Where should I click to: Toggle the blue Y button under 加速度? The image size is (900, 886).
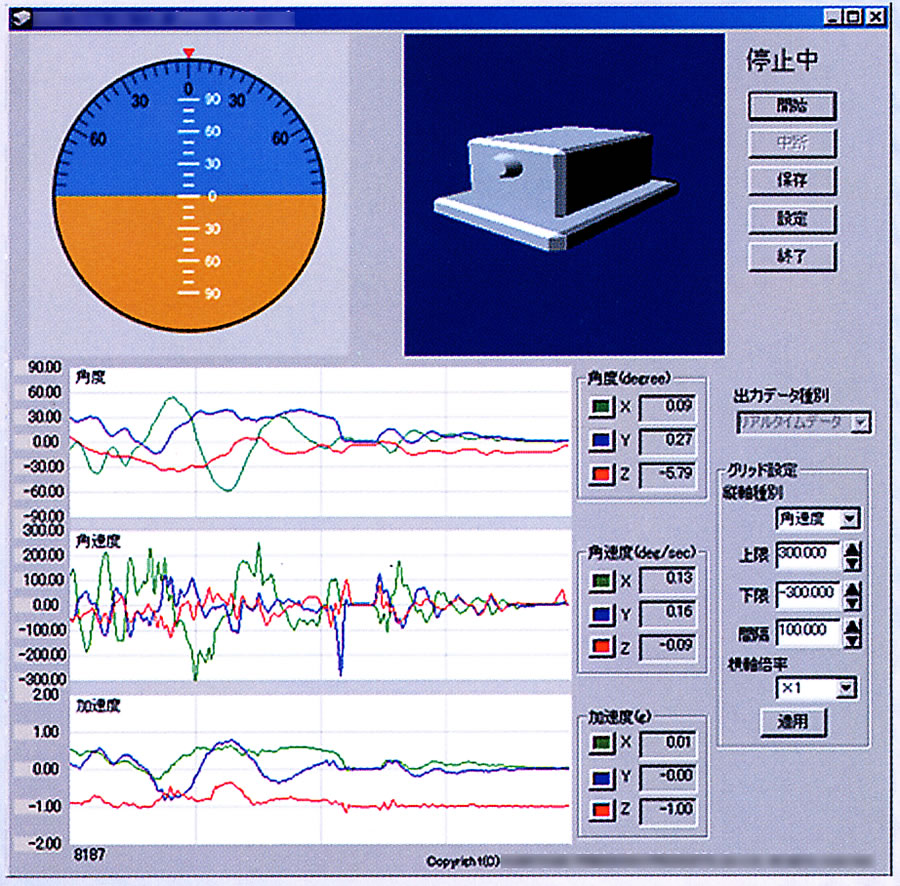pyautogui.click(x=600, y=776)
